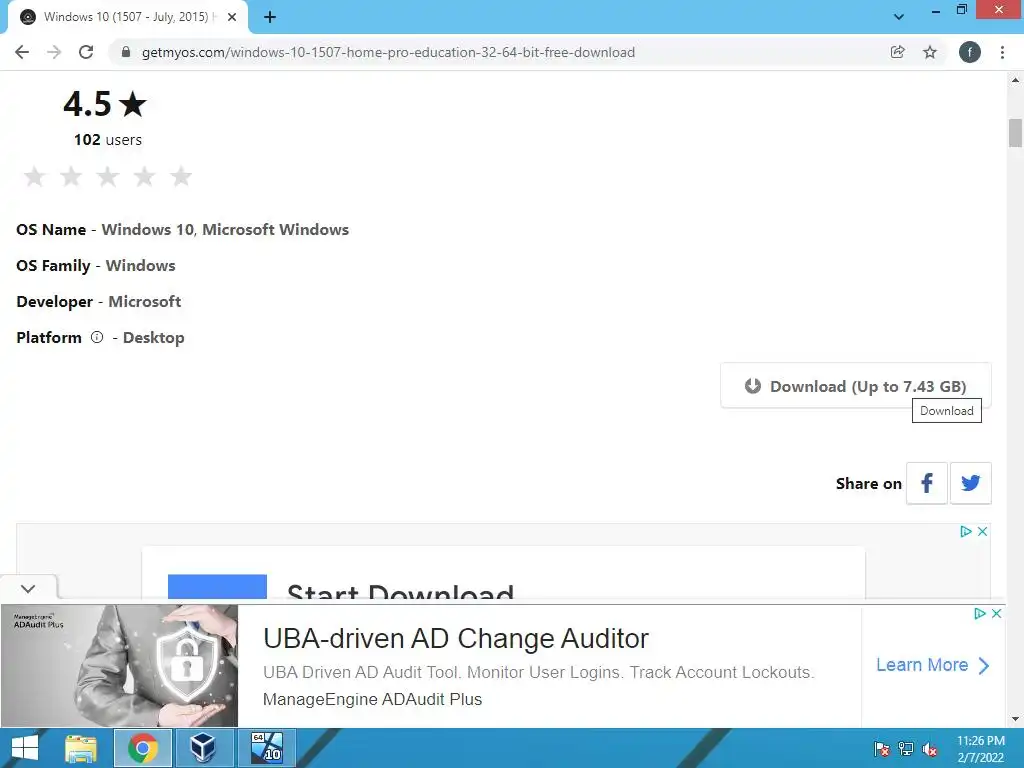Click the Windows OS Family value
The width and height of the screenshot is (1024, 768).
click(x=140, y=265)
